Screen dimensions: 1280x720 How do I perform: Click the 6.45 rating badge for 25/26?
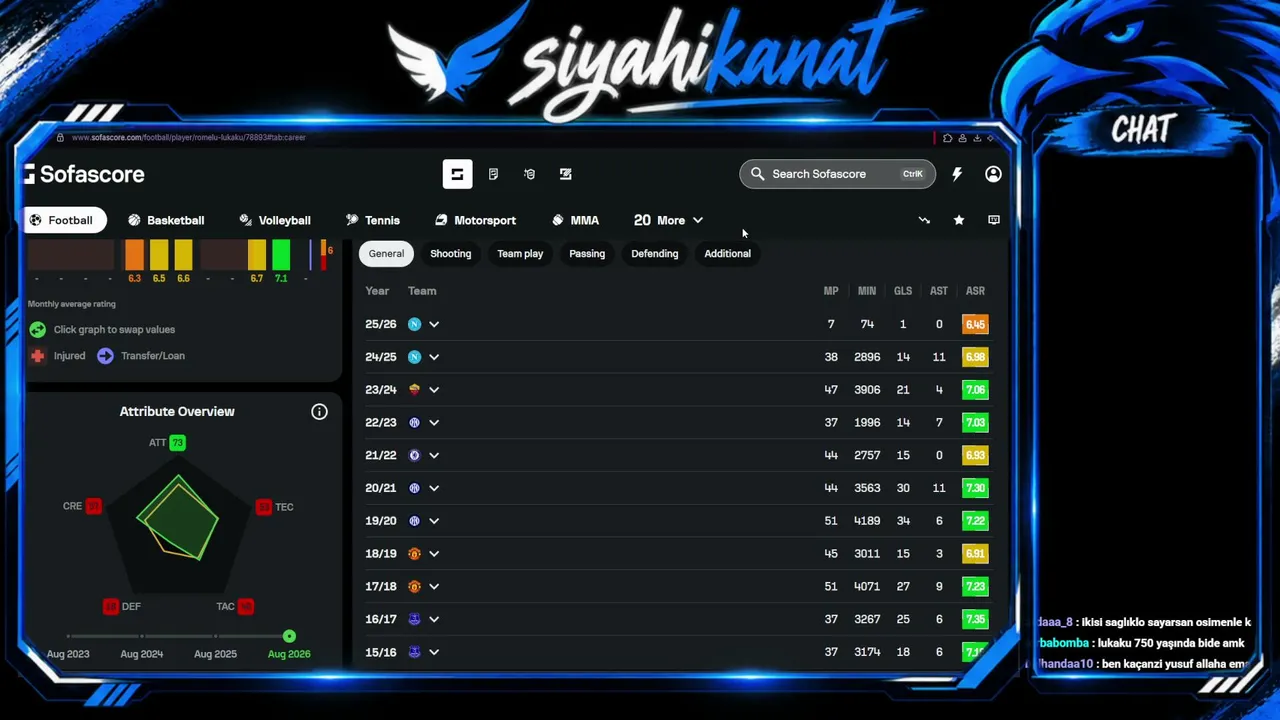click(975, 324)
